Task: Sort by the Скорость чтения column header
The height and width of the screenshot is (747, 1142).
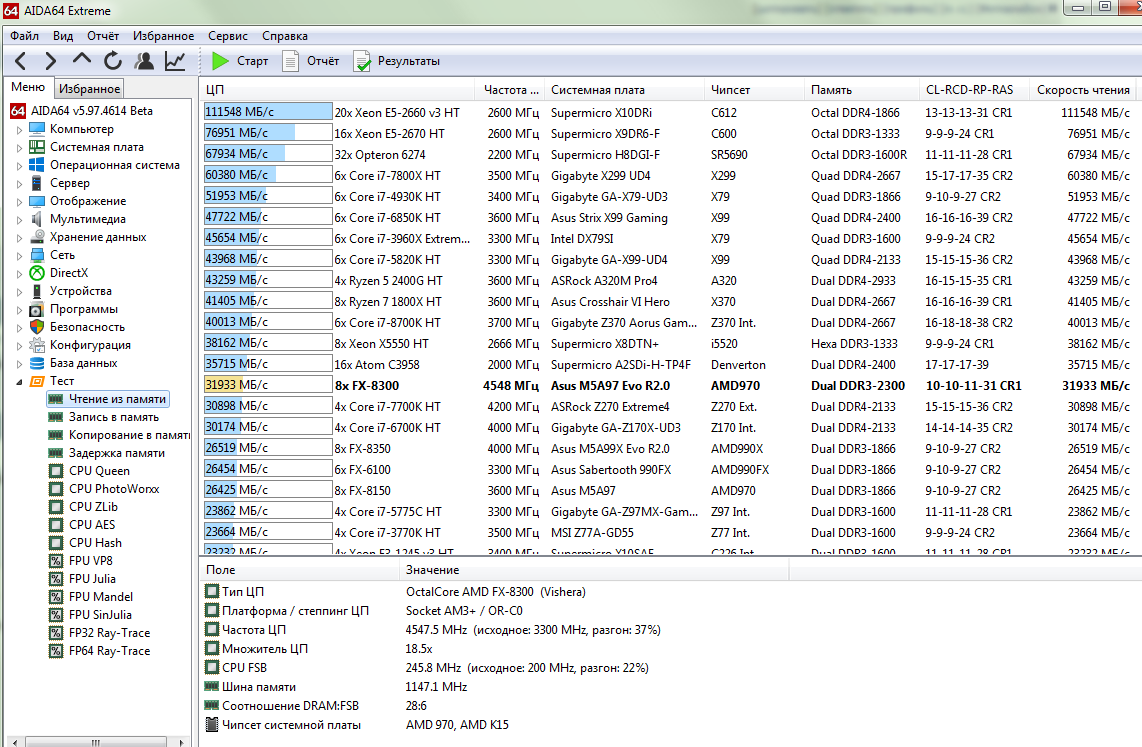Action: pos(1084,90)
